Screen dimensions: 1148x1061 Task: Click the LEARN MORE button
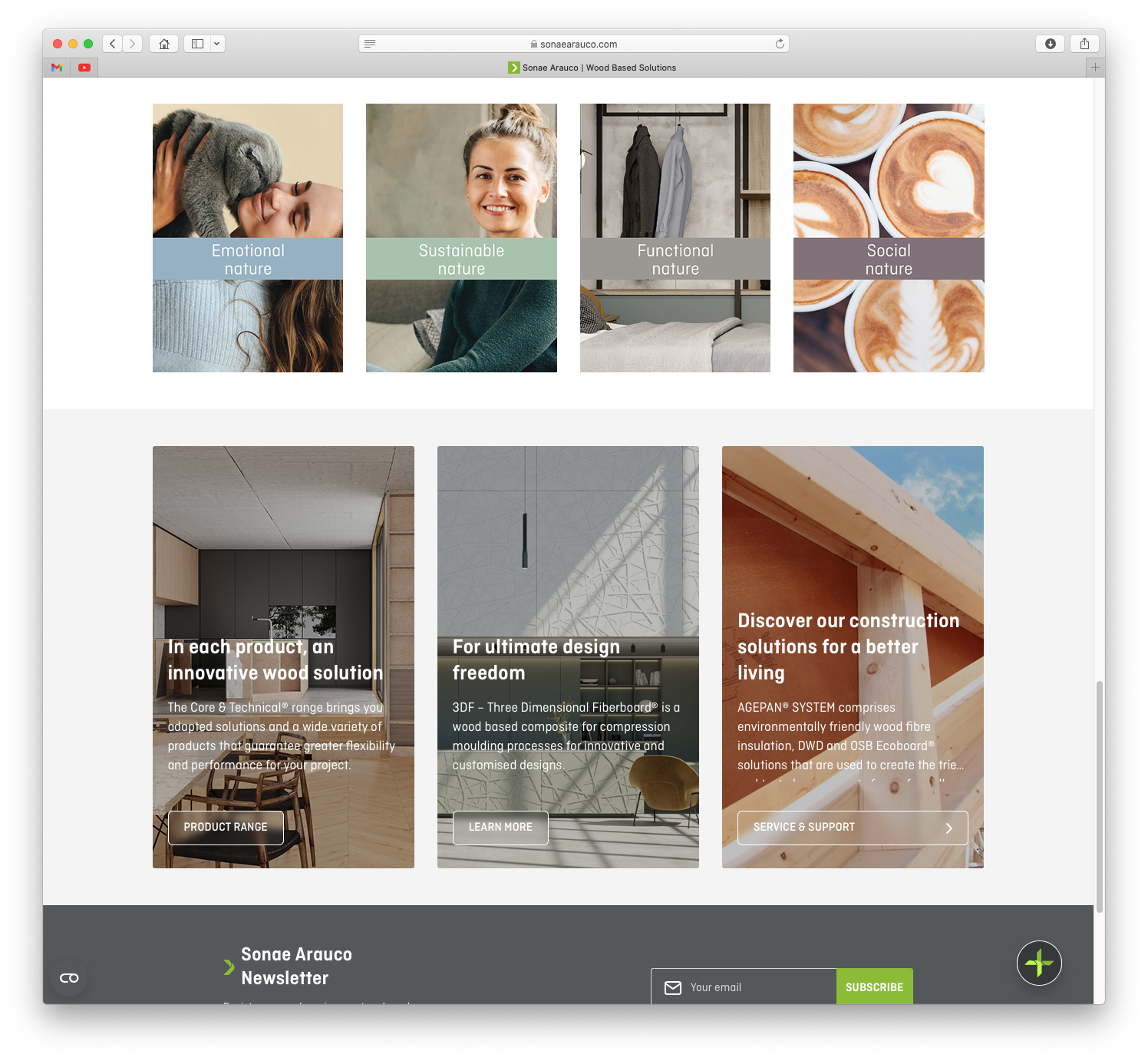[500, 828]
